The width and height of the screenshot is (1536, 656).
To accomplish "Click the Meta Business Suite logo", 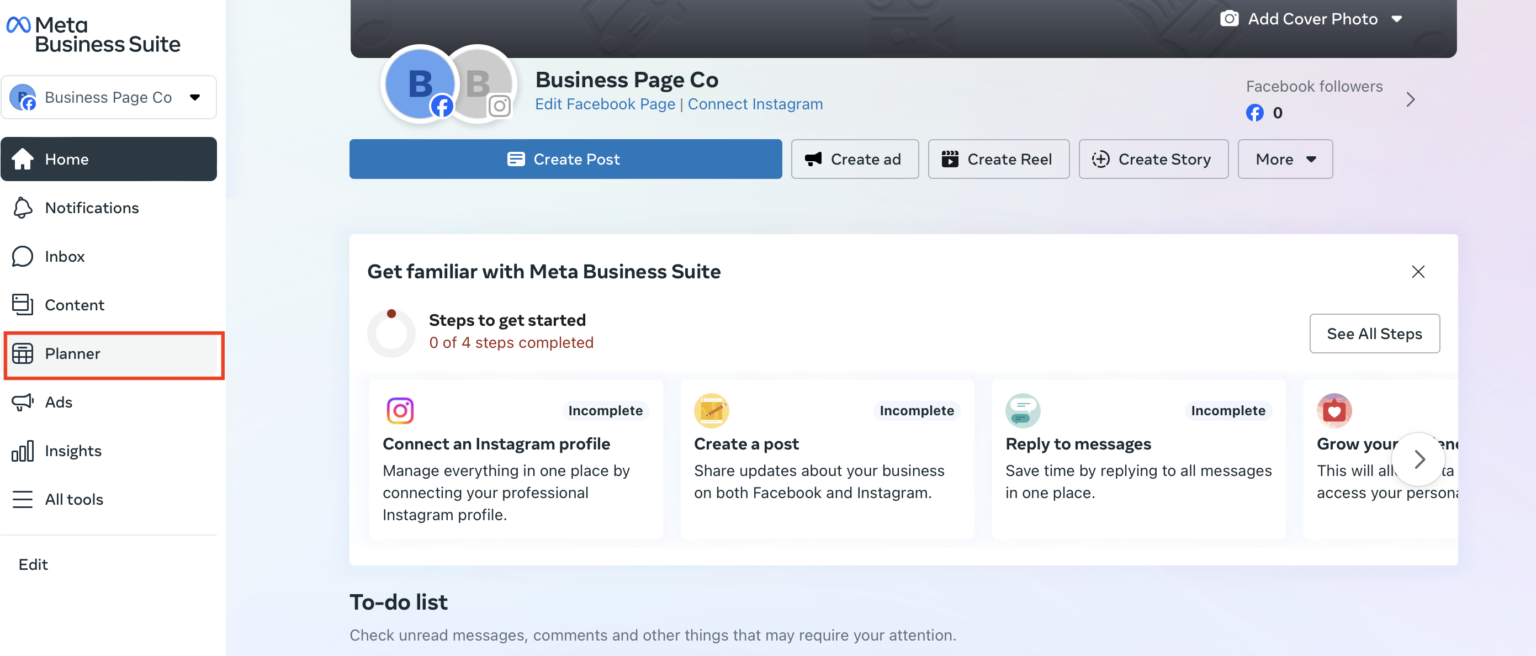I will point(93,34).
